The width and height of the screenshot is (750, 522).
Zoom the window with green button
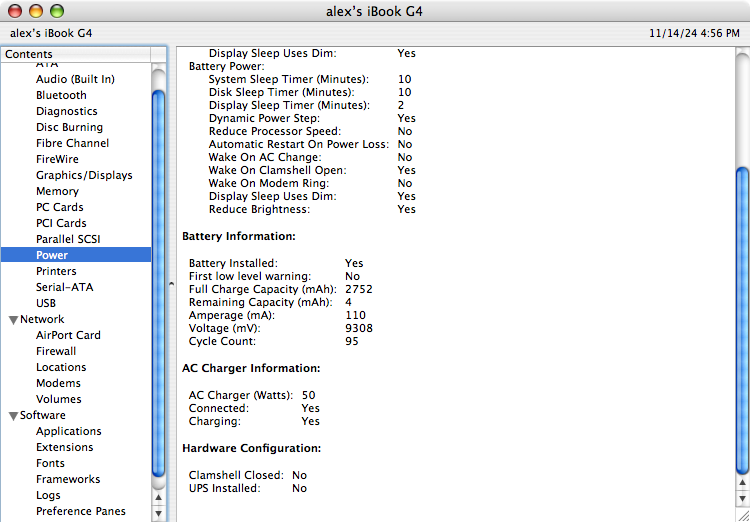57,11
